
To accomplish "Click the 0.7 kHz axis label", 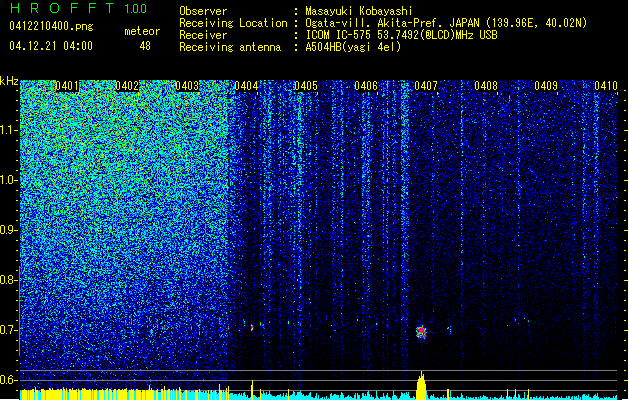I will [x=8, y=330].
